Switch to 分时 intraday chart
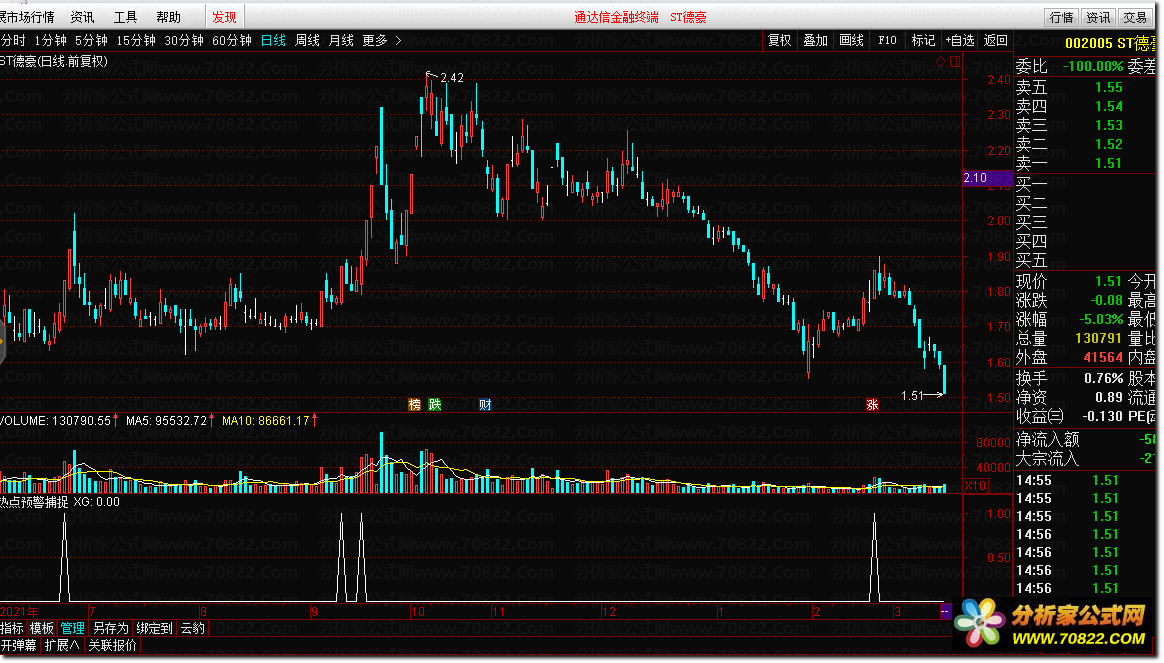Screen dimensions: 1164x663 click(13, 40)
